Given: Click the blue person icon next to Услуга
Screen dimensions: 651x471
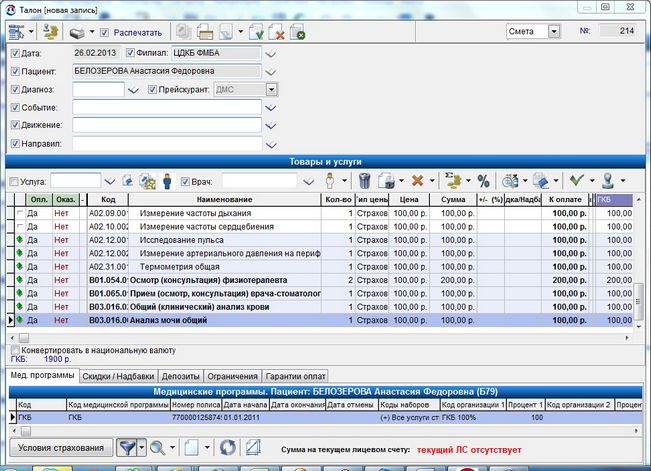Looking at the screenshot, I should (167, 182).
